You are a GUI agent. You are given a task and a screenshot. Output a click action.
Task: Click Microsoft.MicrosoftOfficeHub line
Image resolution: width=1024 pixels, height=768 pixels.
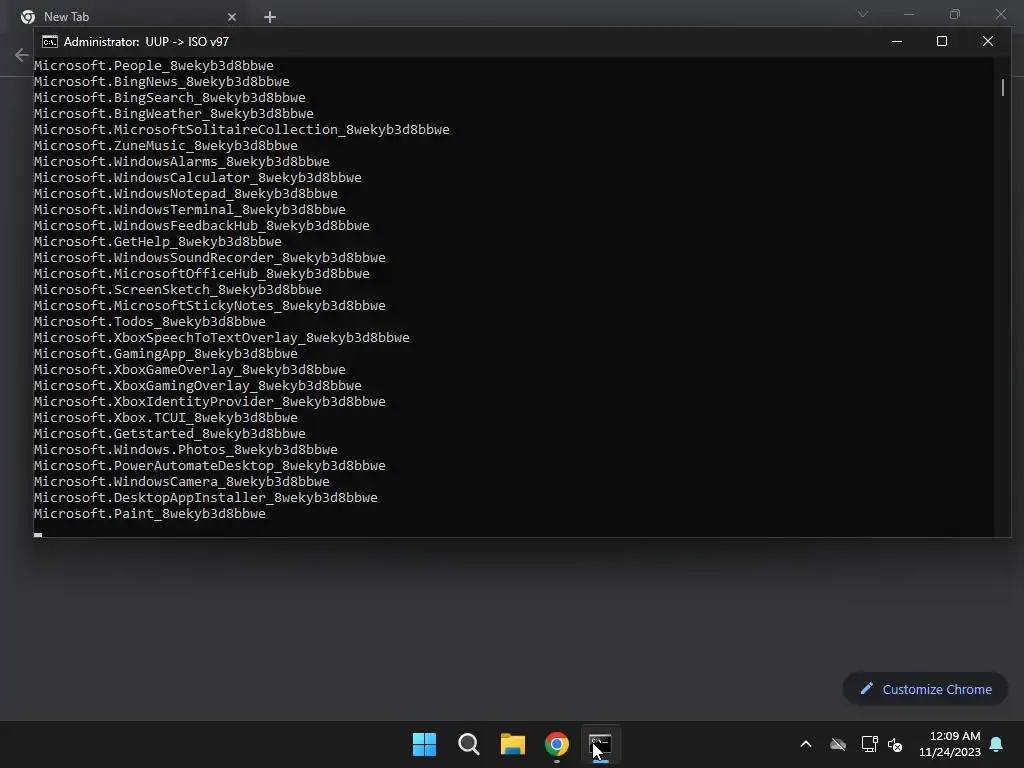(202, 274)
